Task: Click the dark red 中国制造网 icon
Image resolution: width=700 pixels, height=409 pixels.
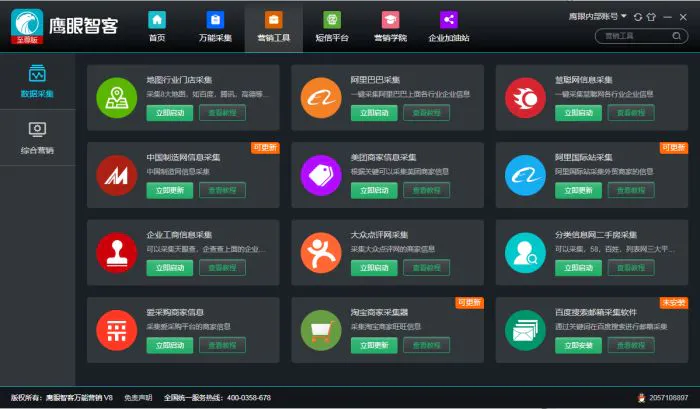Action: [117, 175]
